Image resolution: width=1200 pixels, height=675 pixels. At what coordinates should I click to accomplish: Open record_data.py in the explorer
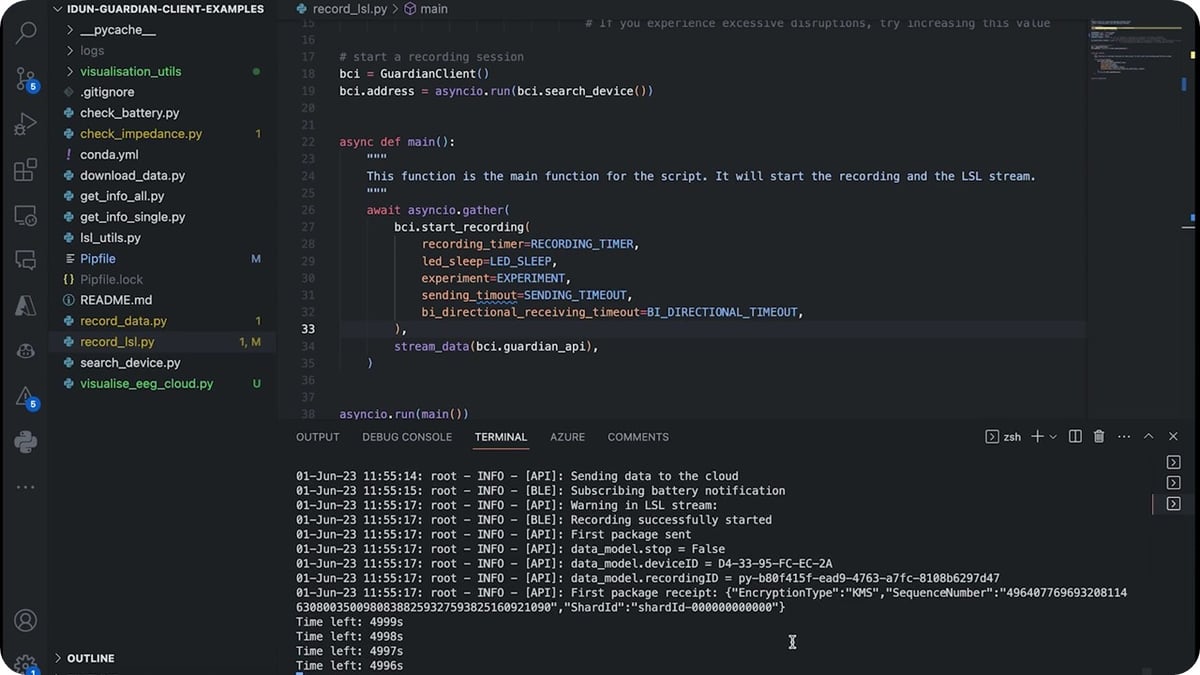pos(123,321)
